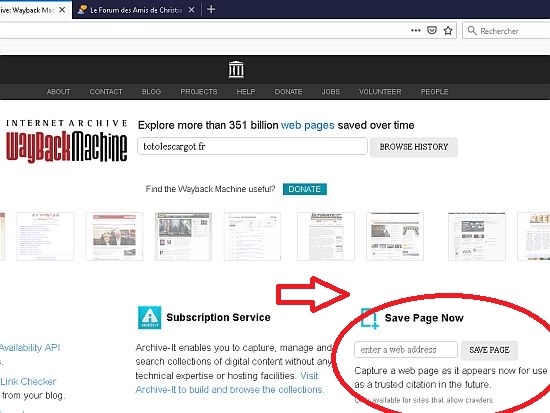
Task: Open the browser page actions ellipsis menu
Action: (416, 31)
